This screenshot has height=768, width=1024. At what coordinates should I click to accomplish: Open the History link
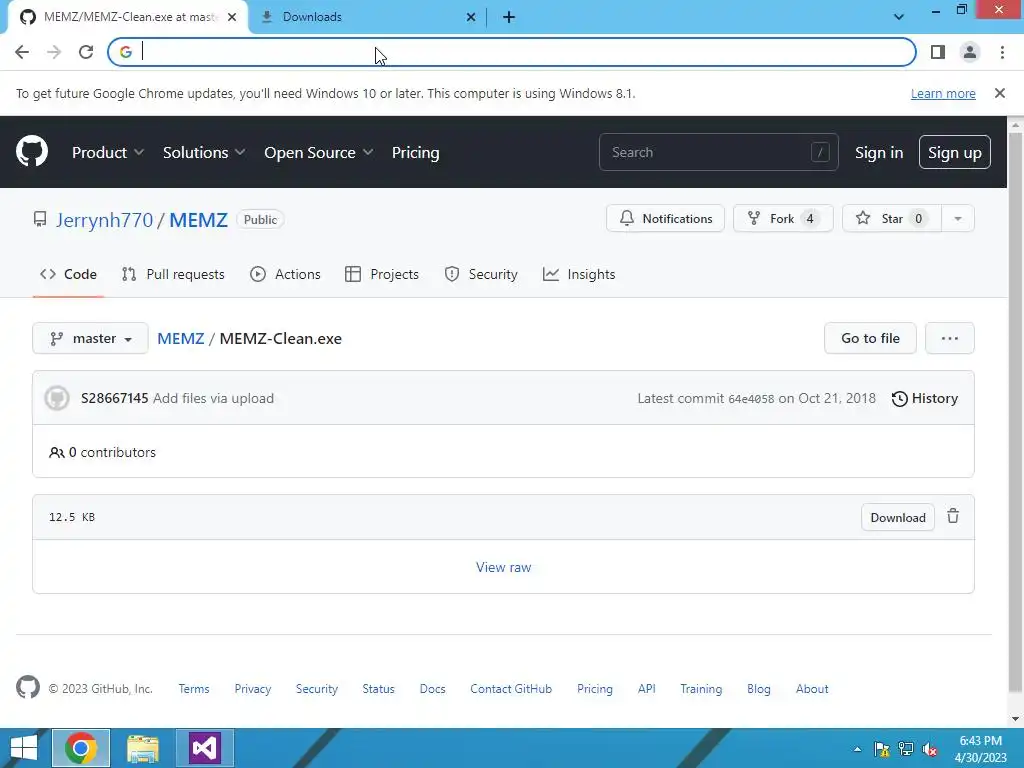tap(925, 398)
